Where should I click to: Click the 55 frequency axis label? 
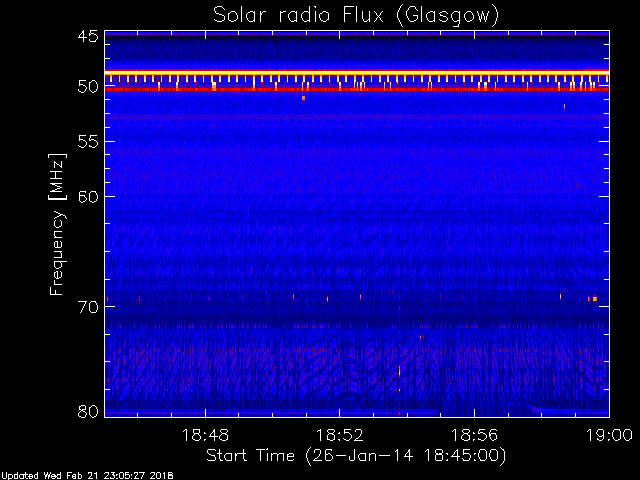(x=88, y=142)
